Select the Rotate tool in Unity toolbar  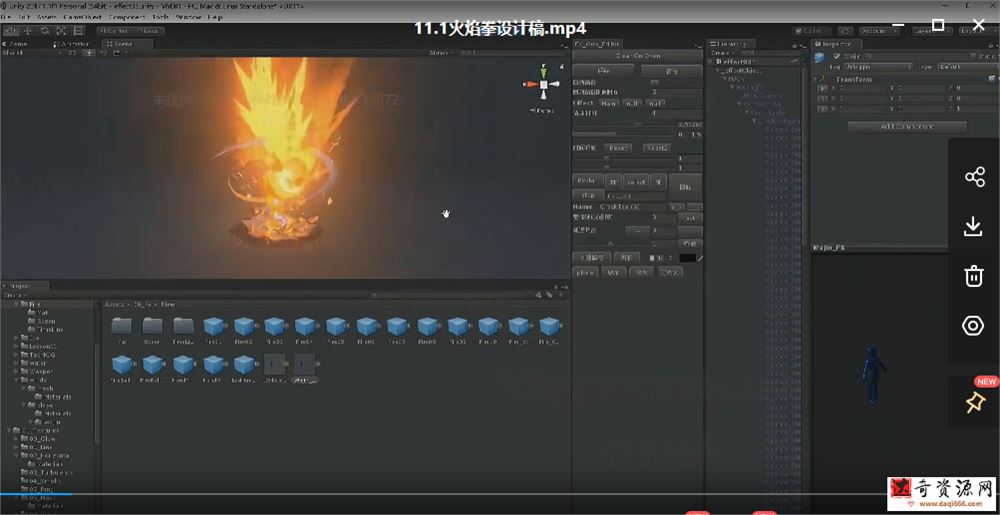coord(45,31)
